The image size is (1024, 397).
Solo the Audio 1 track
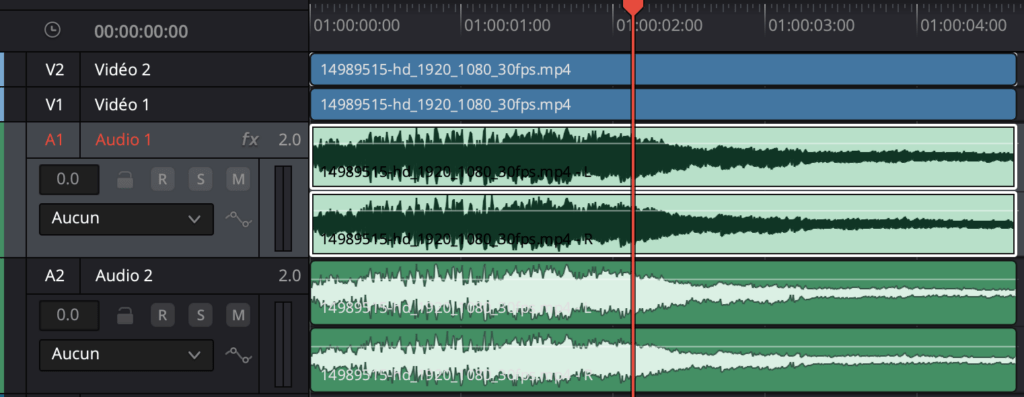pos(200,180)
